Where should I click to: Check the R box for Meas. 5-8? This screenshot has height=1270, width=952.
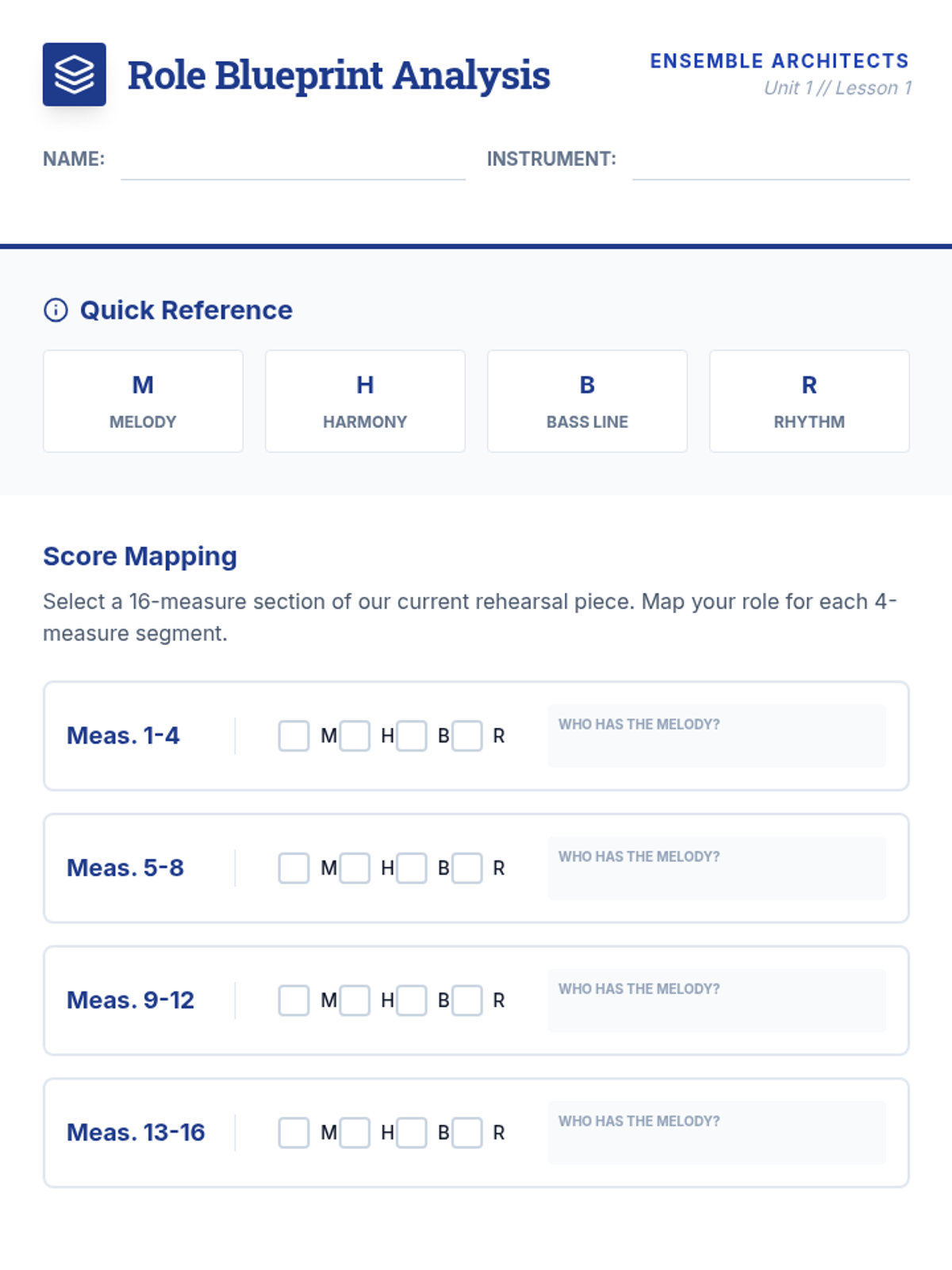467,868
